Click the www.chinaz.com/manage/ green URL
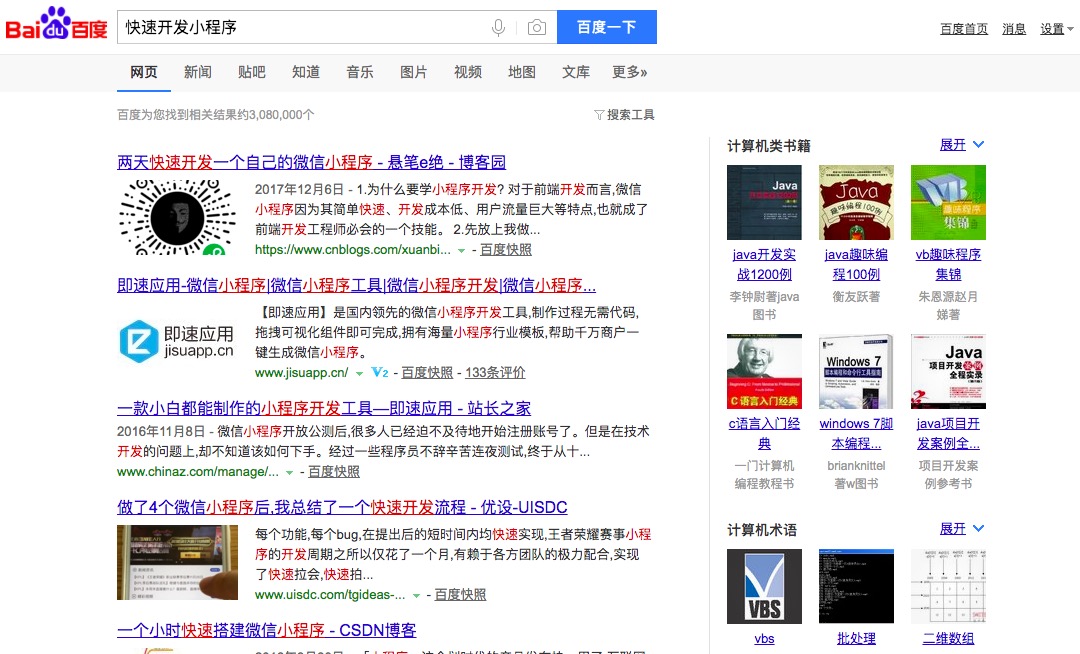This screenshot has height=654, width=1080. (198, 472)
